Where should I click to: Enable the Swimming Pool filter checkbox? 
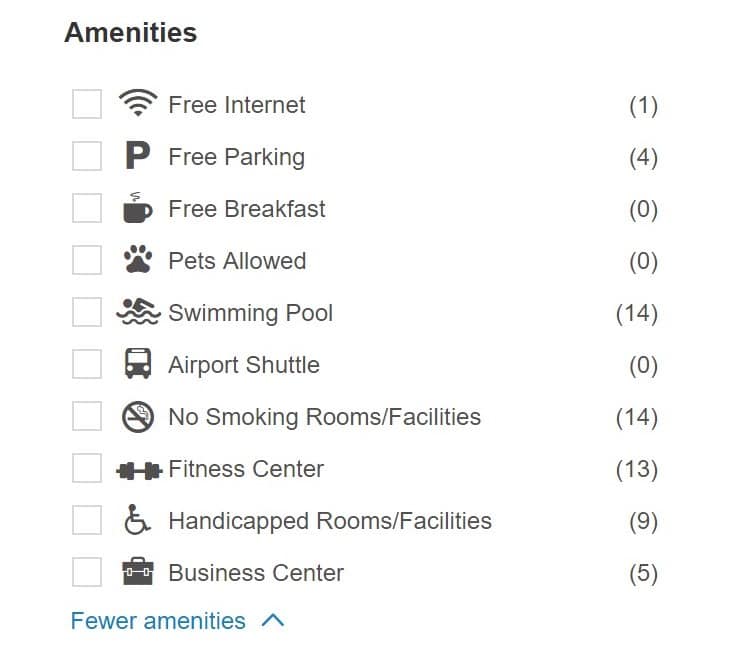point(87,312)
